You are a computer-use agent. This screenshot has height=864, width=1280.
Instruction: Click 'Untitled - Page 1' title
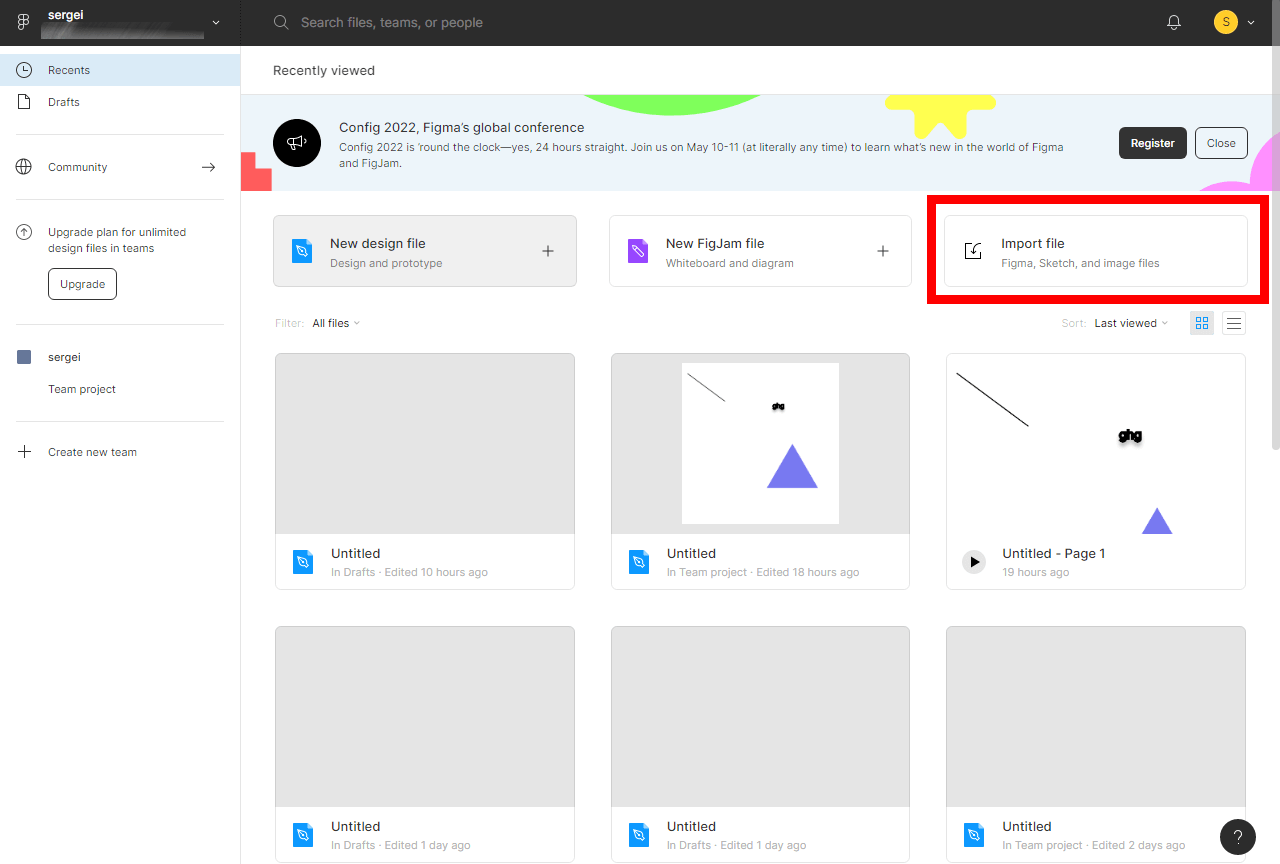pyautogui.click(x=1053, y=553)
